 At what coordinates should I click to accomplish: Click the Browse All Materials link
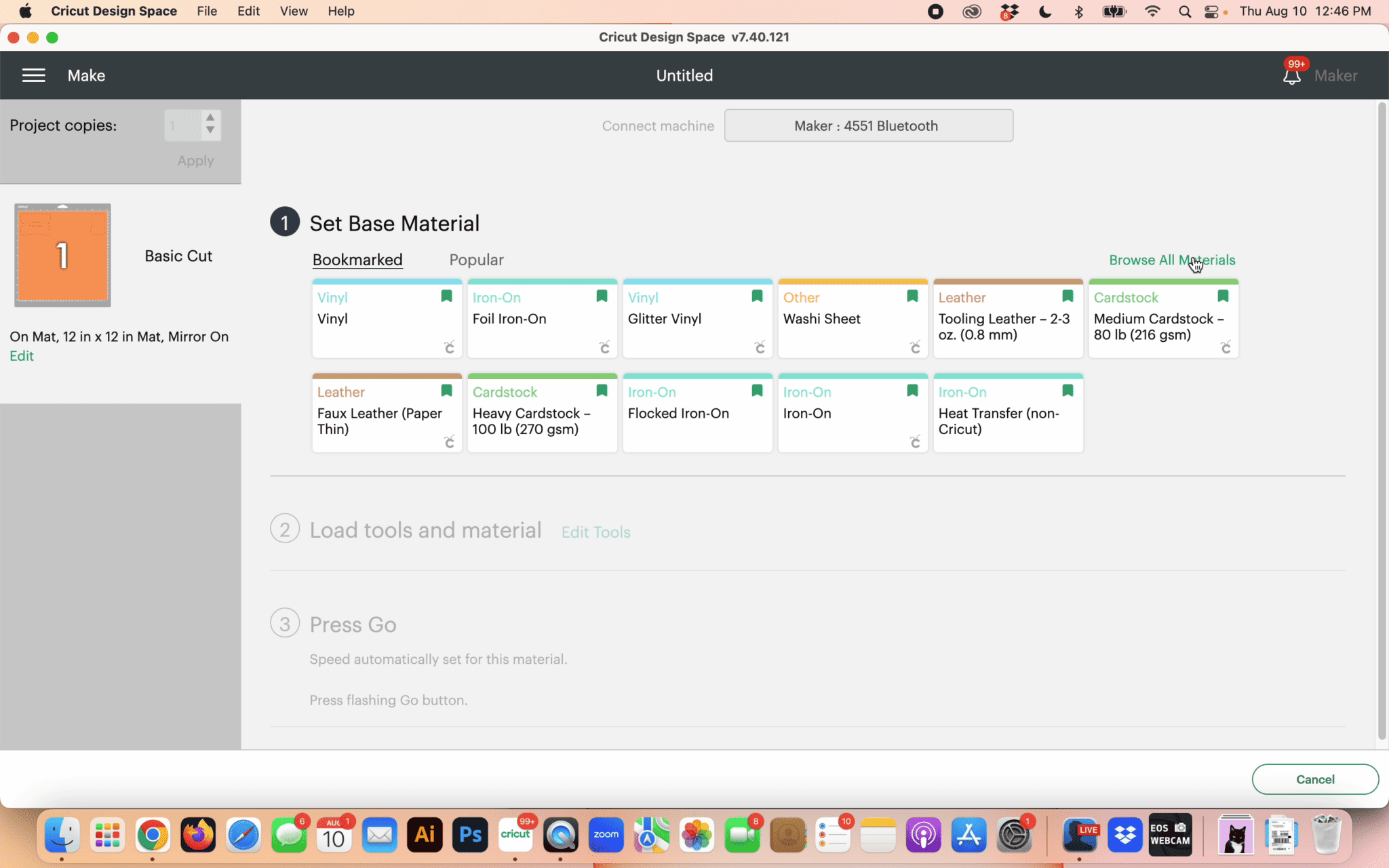[1171, 260]
